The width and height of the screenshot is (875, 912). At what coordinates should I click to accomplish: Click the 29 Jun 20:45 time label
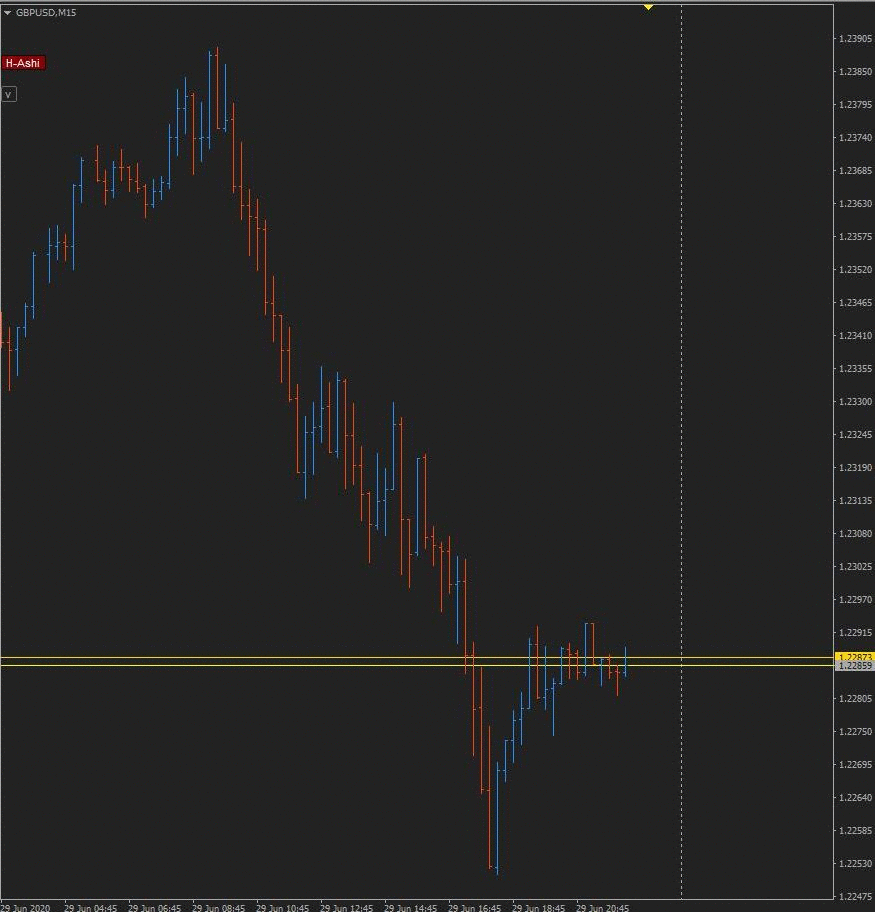[x=603, y=908]
